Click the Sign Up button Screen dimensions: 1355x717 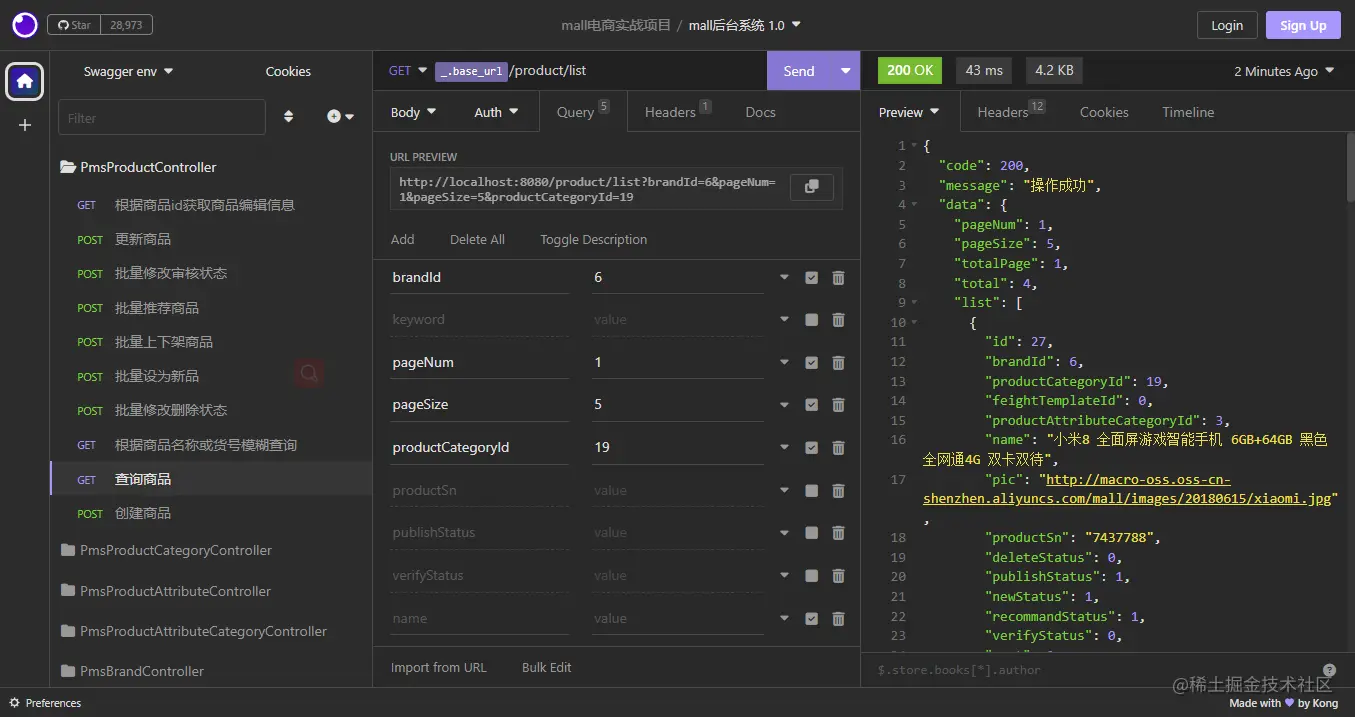pyautogui.click(x=1303, y=25)
